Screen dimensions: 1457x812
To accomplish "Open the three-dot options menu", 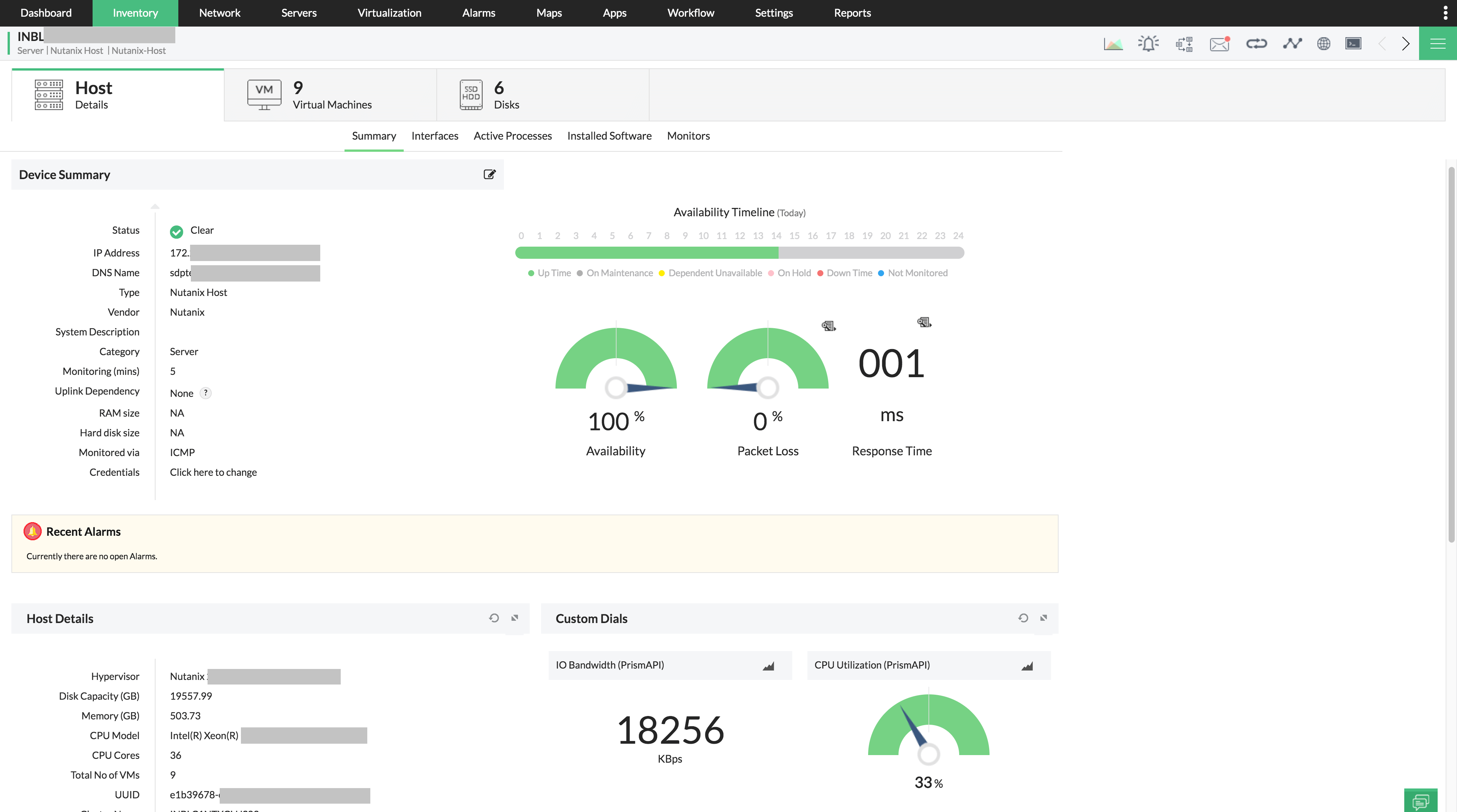I will pos(1445,13).
